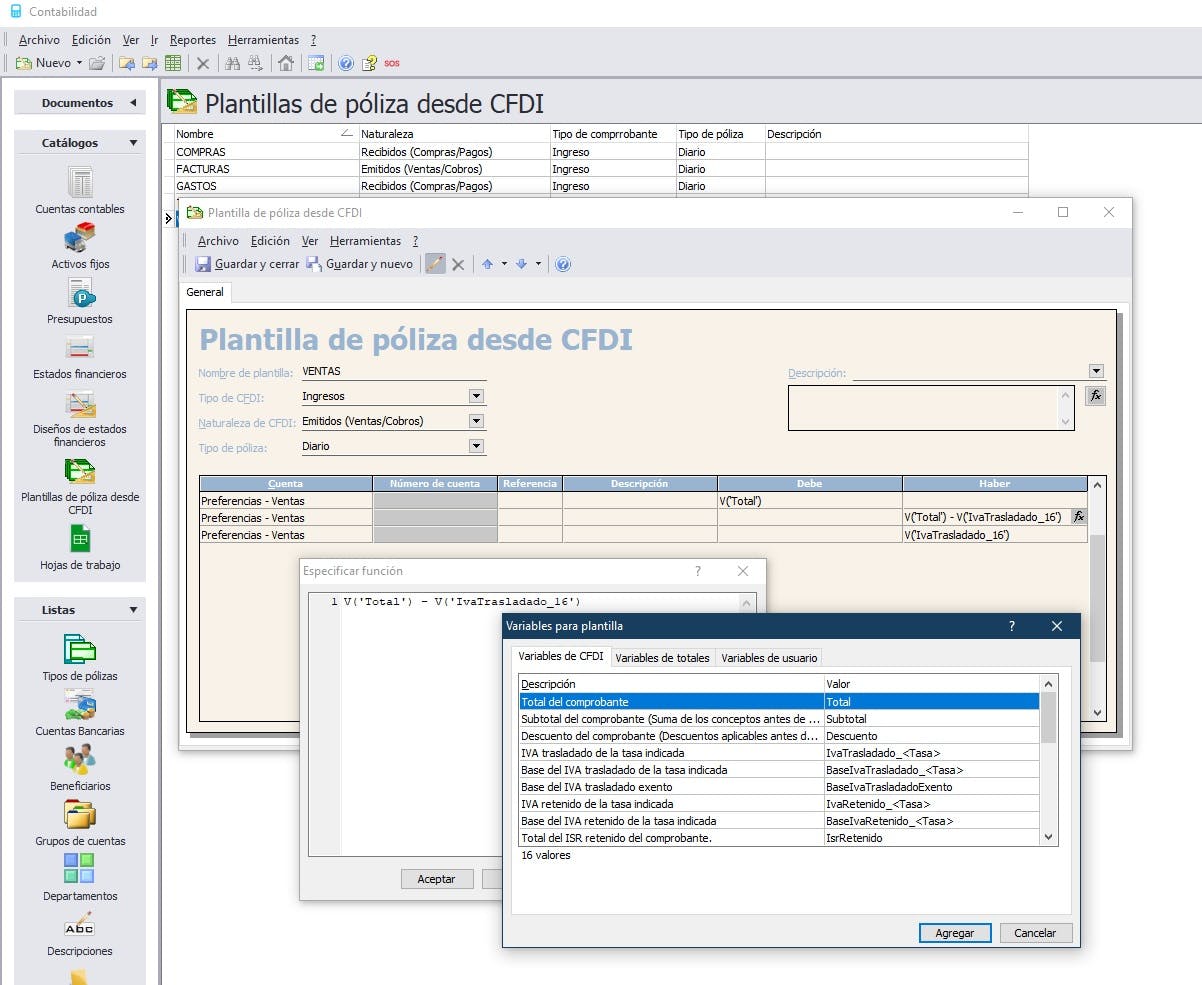
Task: Open the Tipo de CFDI dropdown
Action: tap(476, 396)
